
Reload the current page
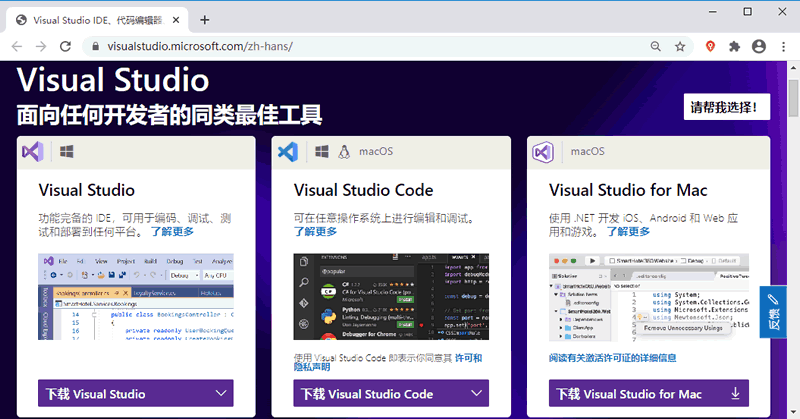coord(65,46)
